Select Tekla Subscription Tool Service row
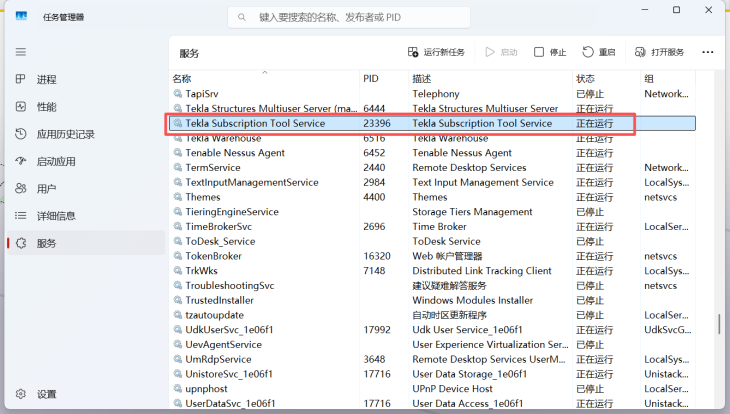This screenshot has width=730, height=414. (432, 123)
